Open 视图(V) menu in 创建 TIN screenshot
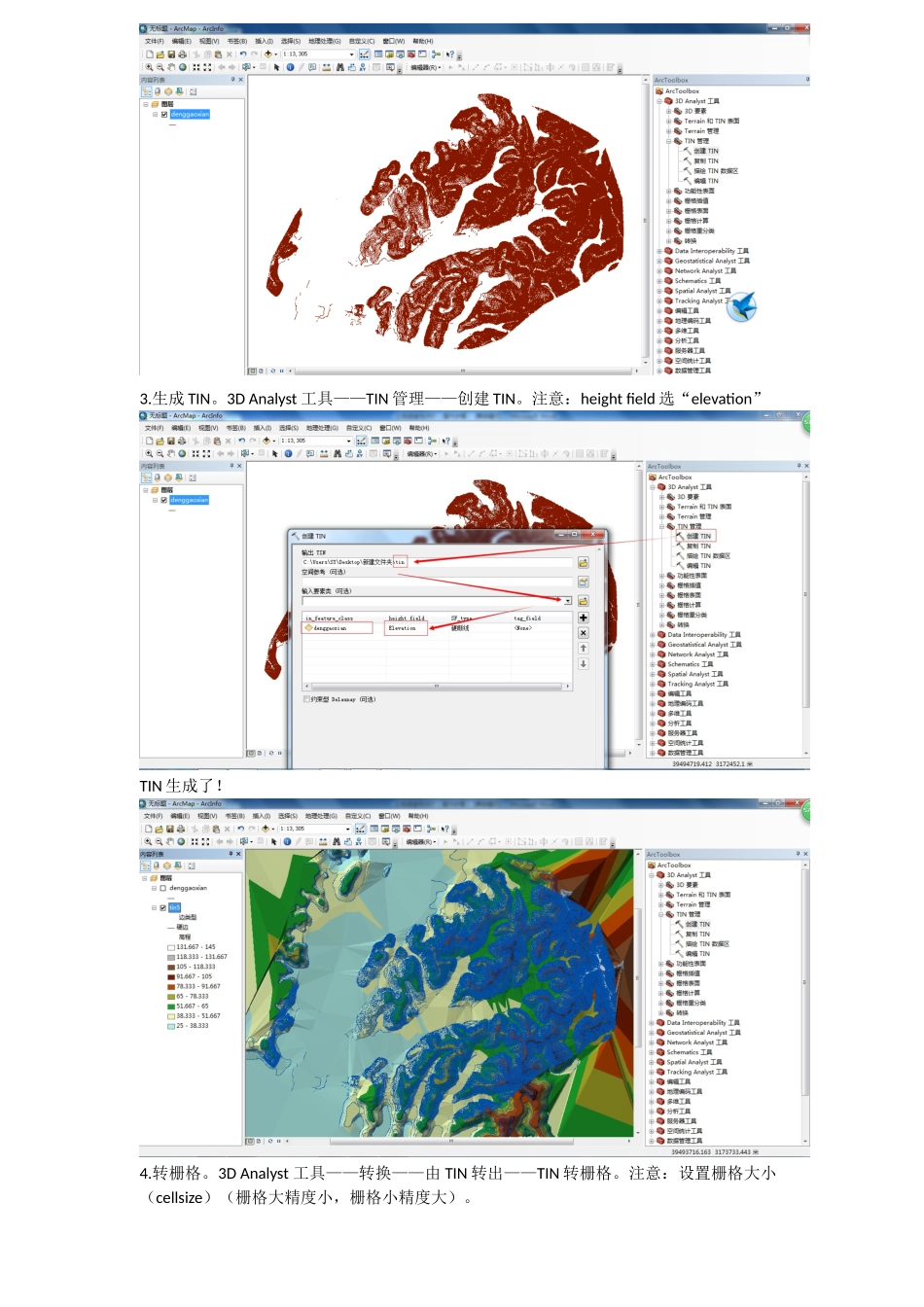This screenshot has width=924, height=1307. click(208, 428)
